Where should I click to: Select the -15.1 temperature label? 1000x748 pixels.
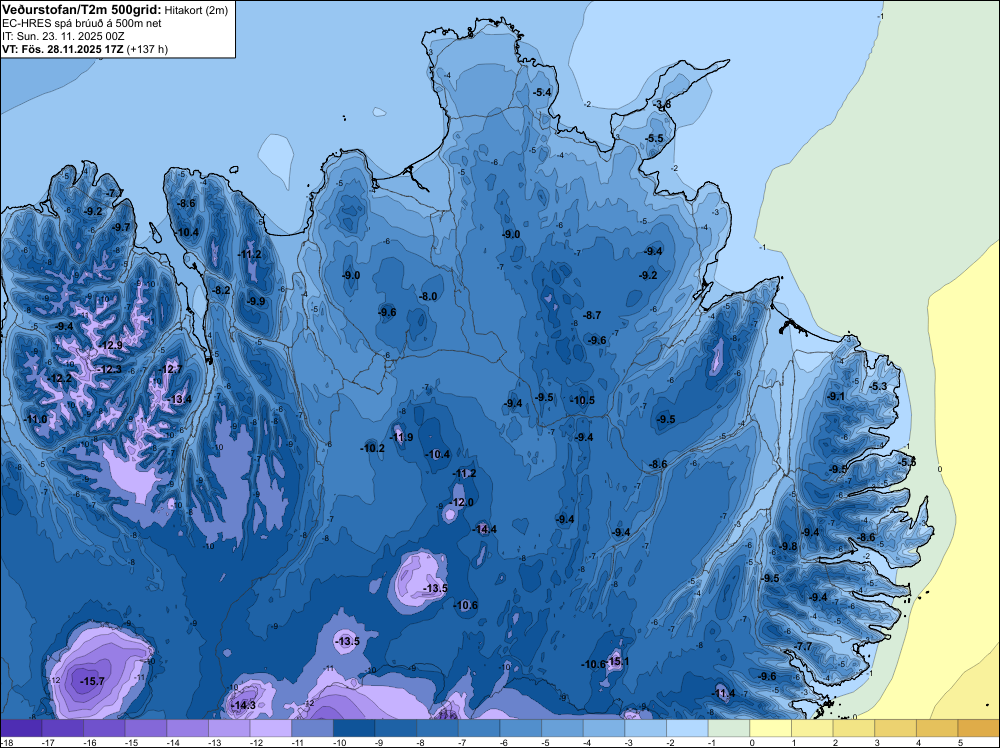point(617,661)
